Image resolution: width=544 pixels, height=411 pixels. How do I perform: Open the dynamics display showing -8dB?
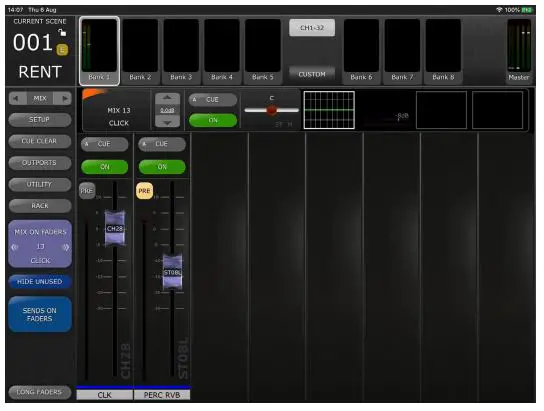pyautogui.click(x=385, y=110)
